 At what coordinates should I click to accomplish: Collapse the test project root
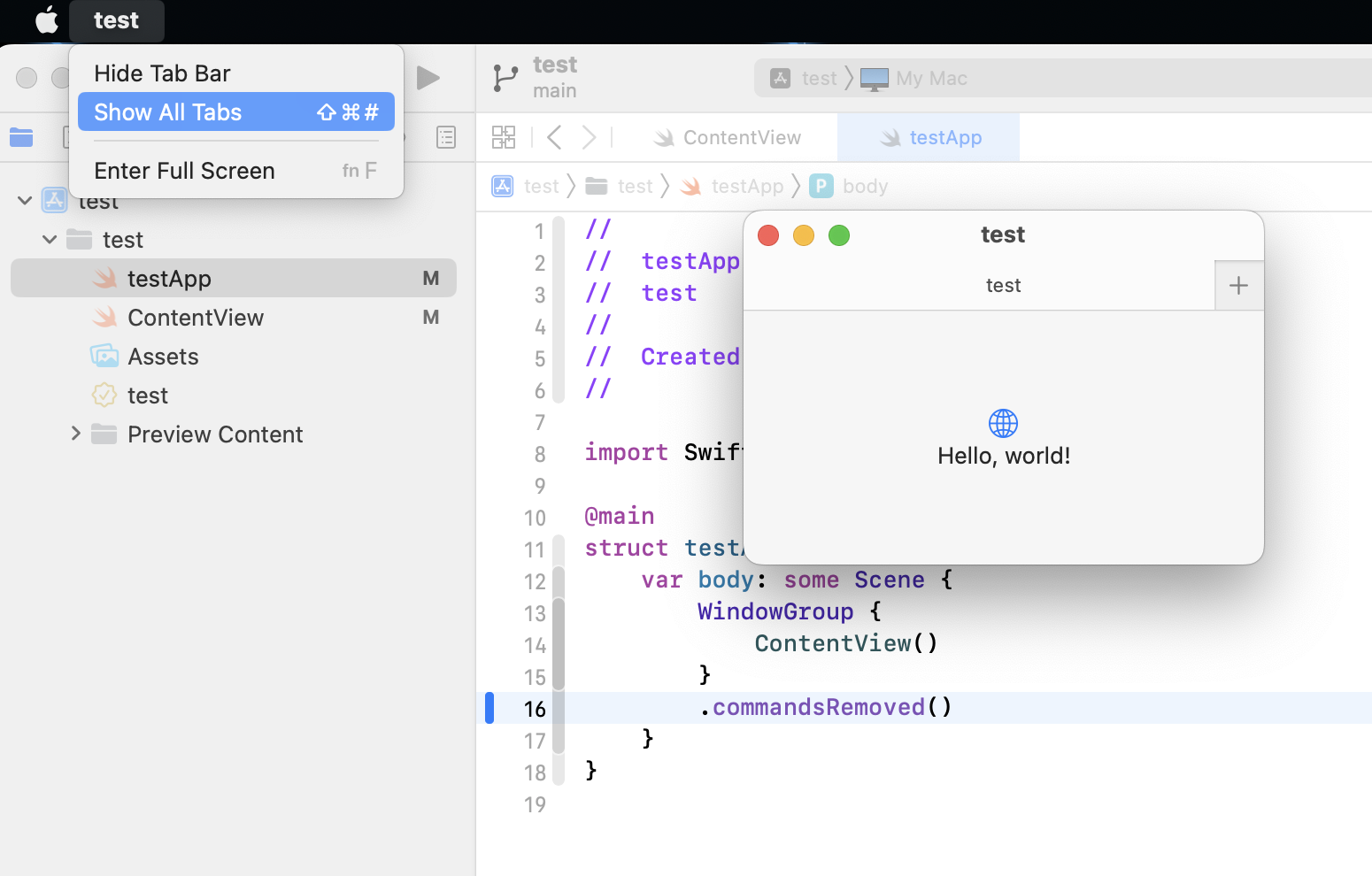click(x=25, y=201)
